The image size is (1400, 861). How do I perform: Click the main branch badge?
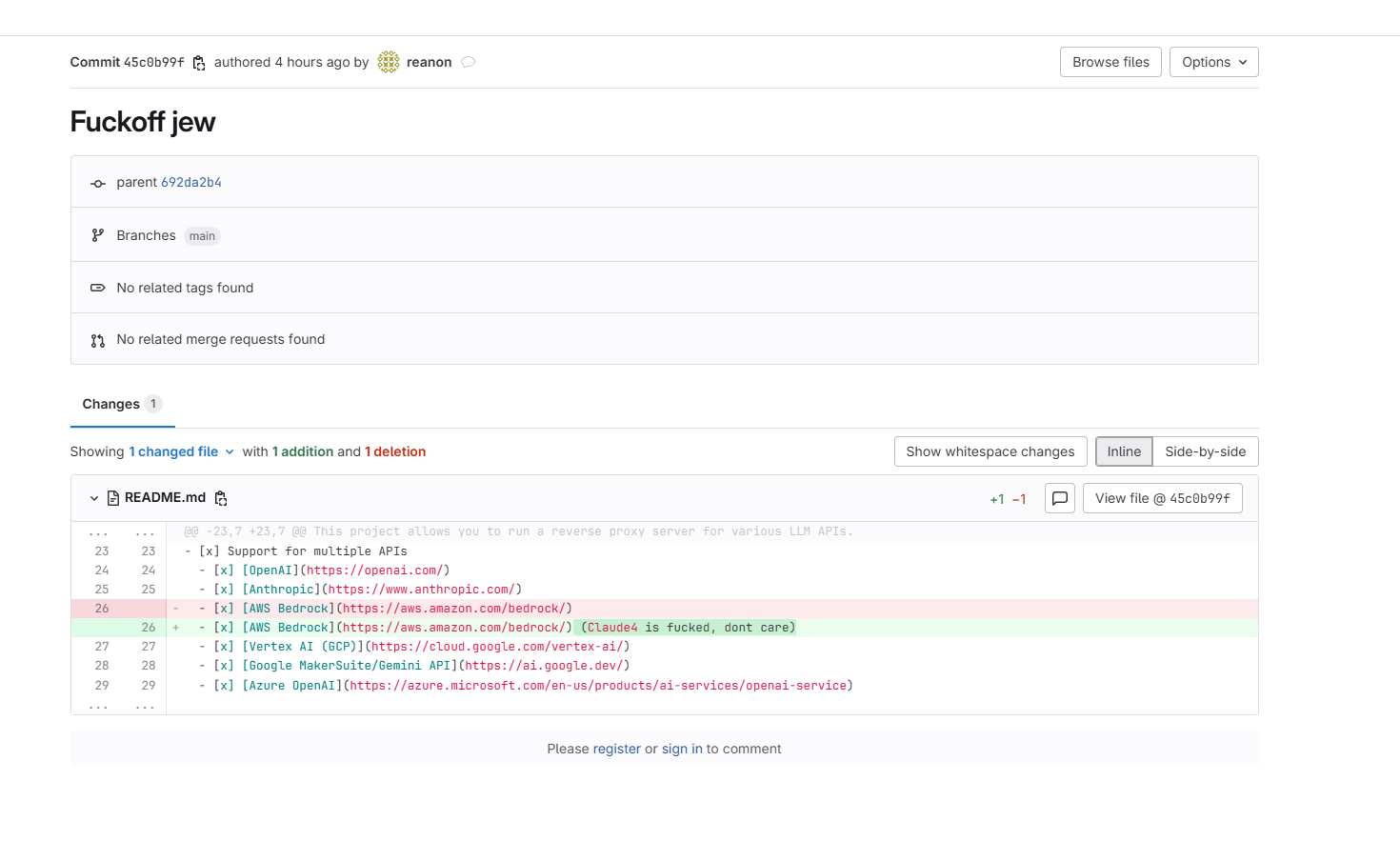click(x=202, y=236)
